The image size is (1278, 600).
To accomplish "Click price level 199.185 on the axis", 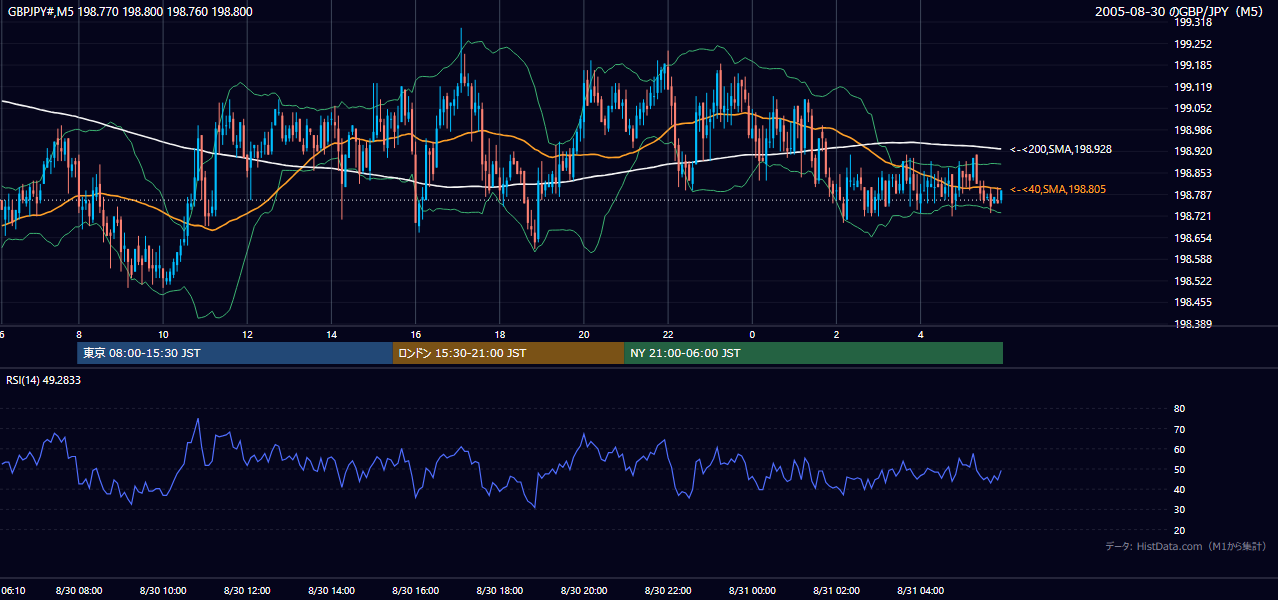I will tap(1194, 65).
